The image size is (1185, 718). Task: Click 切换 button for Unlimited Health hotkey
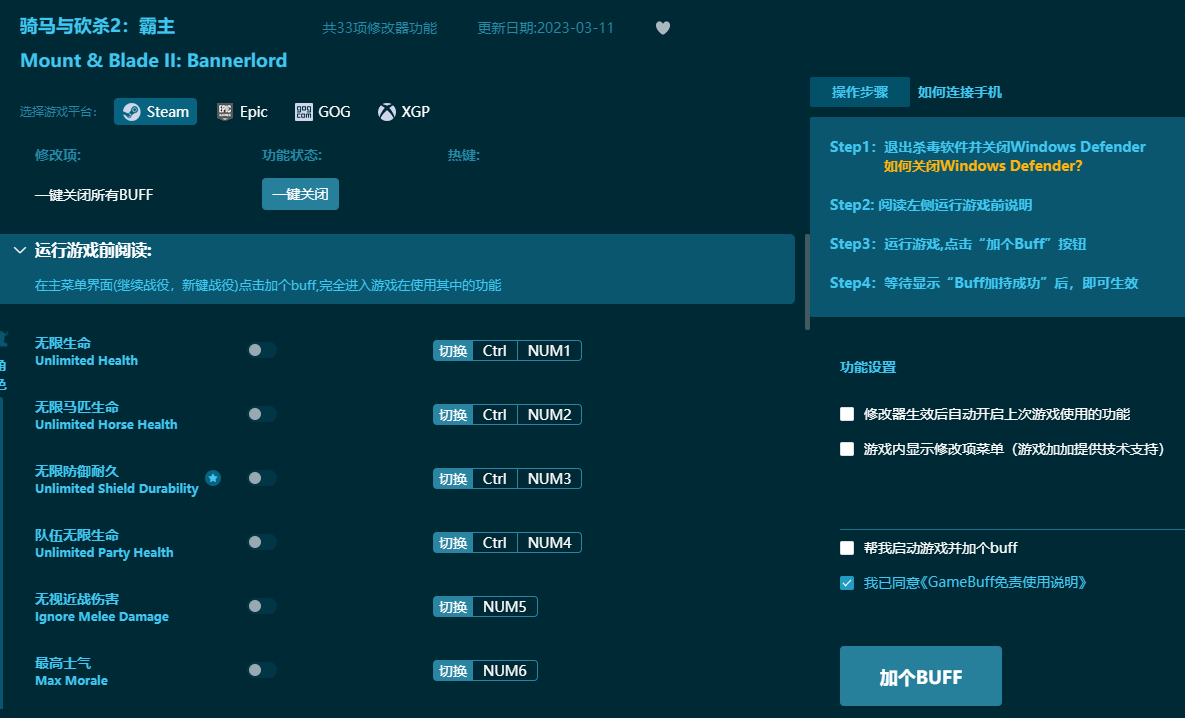(x=453, y=351)
